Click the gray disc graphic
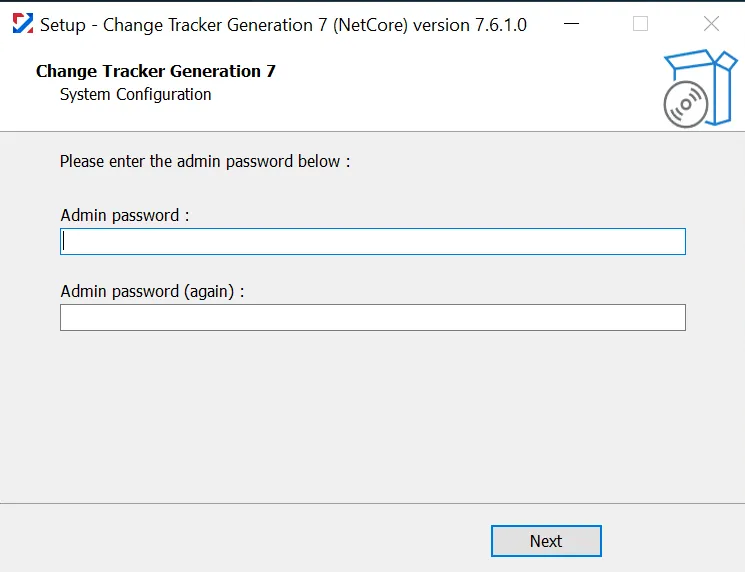Viewport: 745px width, 572px height. (686, 105)
